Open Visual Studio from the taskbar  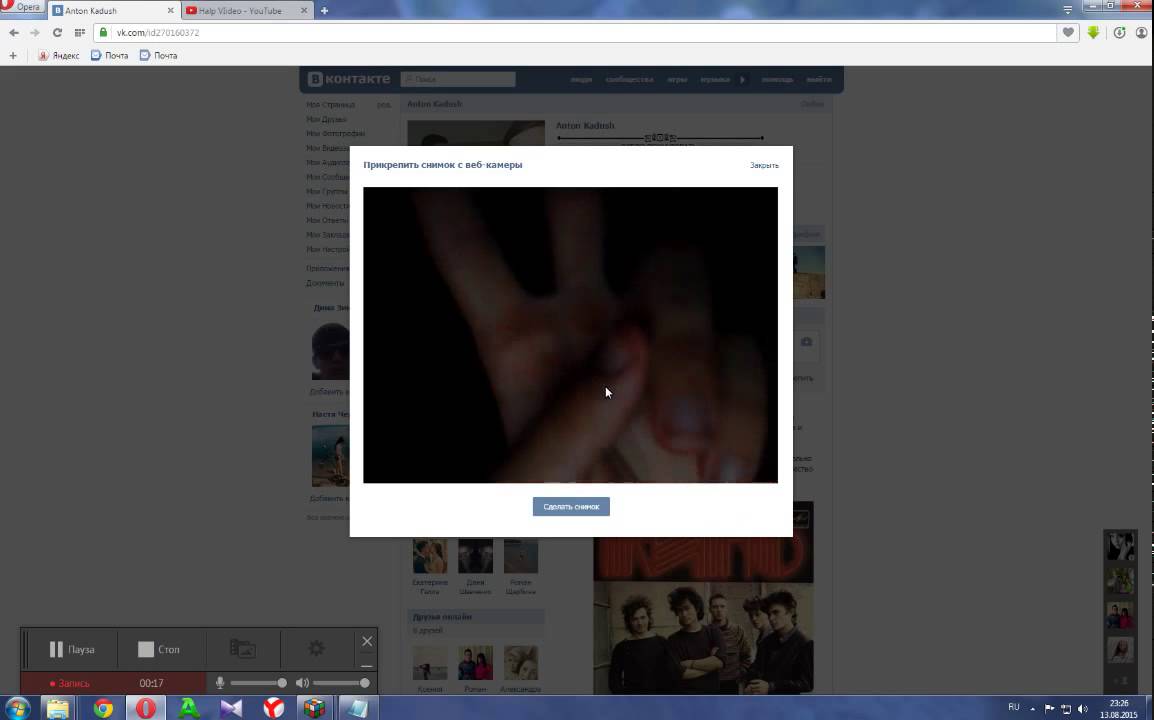(x=231, y=708)
